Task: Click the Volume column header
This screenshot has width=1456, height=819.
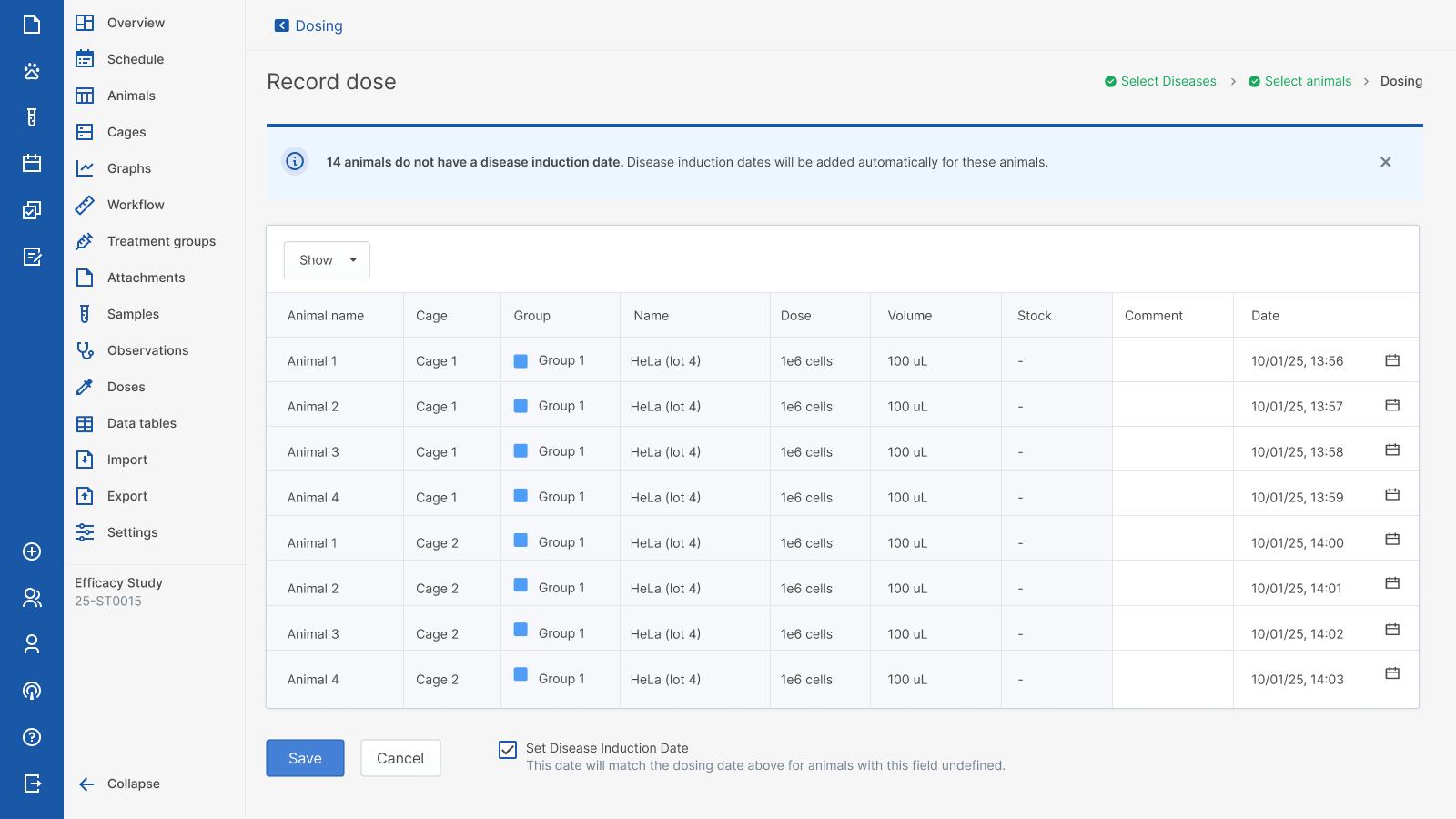Action: (910, 316)
